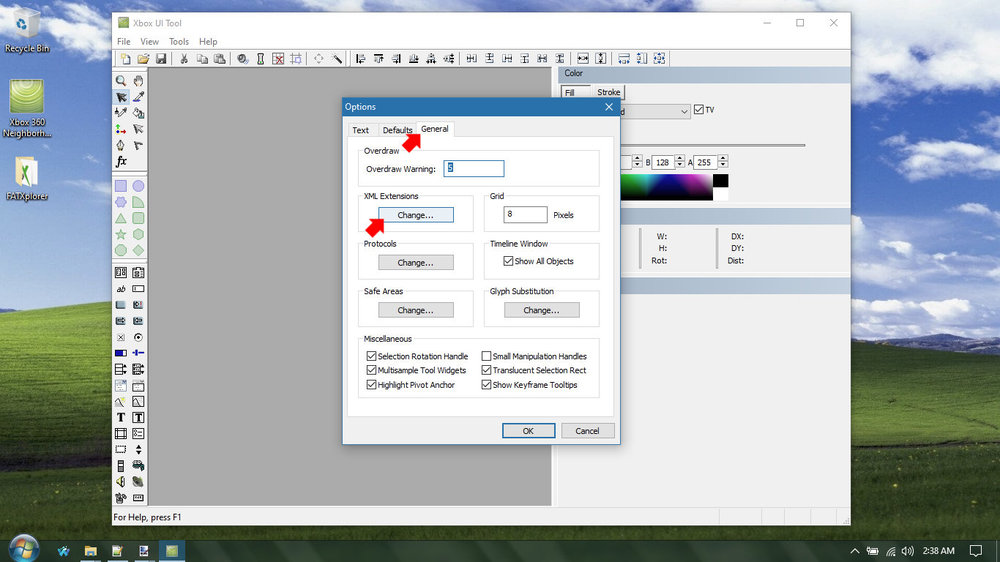This screenshot has height=562, width=1000.
Task: Click the Save disk toolbar icon
Action: click(x=161, y=59)
